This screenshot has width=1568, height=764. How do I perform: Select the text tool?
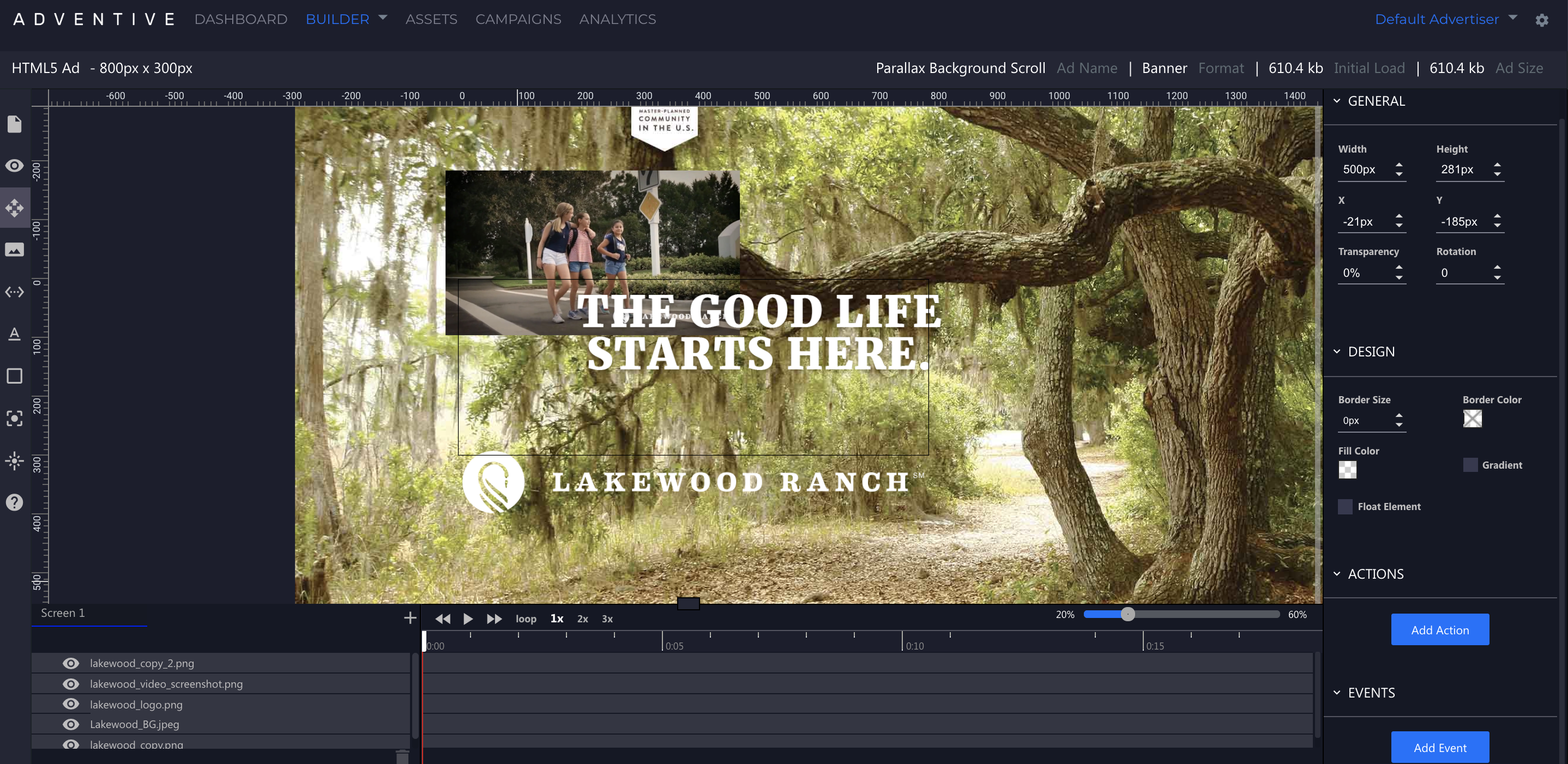click(15, 334)
